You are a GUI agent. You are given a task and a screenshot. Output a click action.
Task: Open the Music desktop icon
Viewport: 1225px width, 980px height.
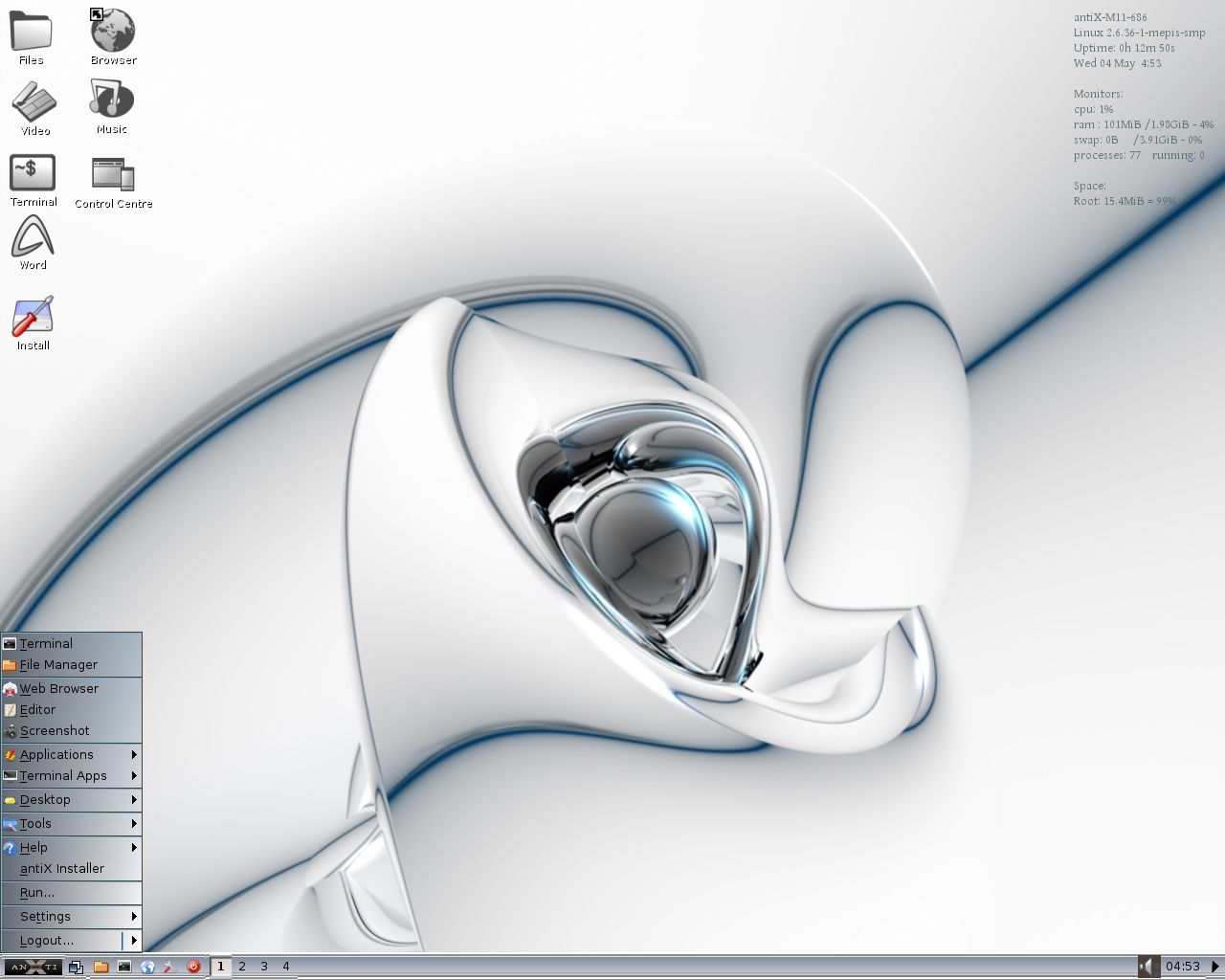(x=111, y=100)
